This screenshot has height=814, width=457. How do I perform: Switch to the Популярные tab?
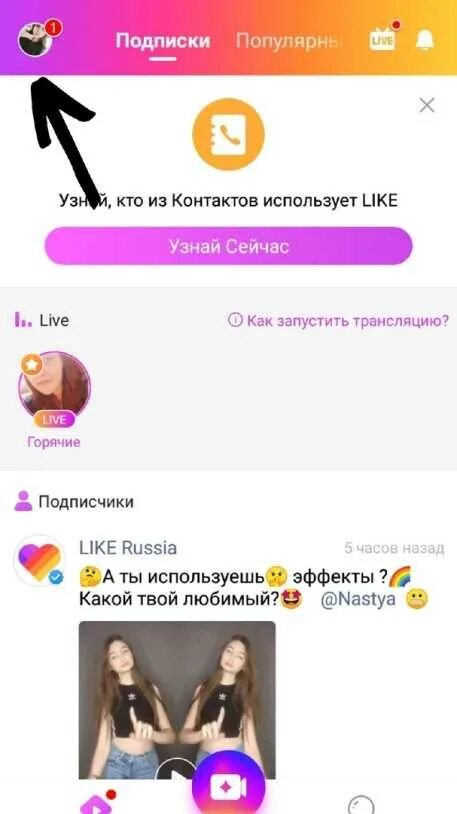pos(287,41)
